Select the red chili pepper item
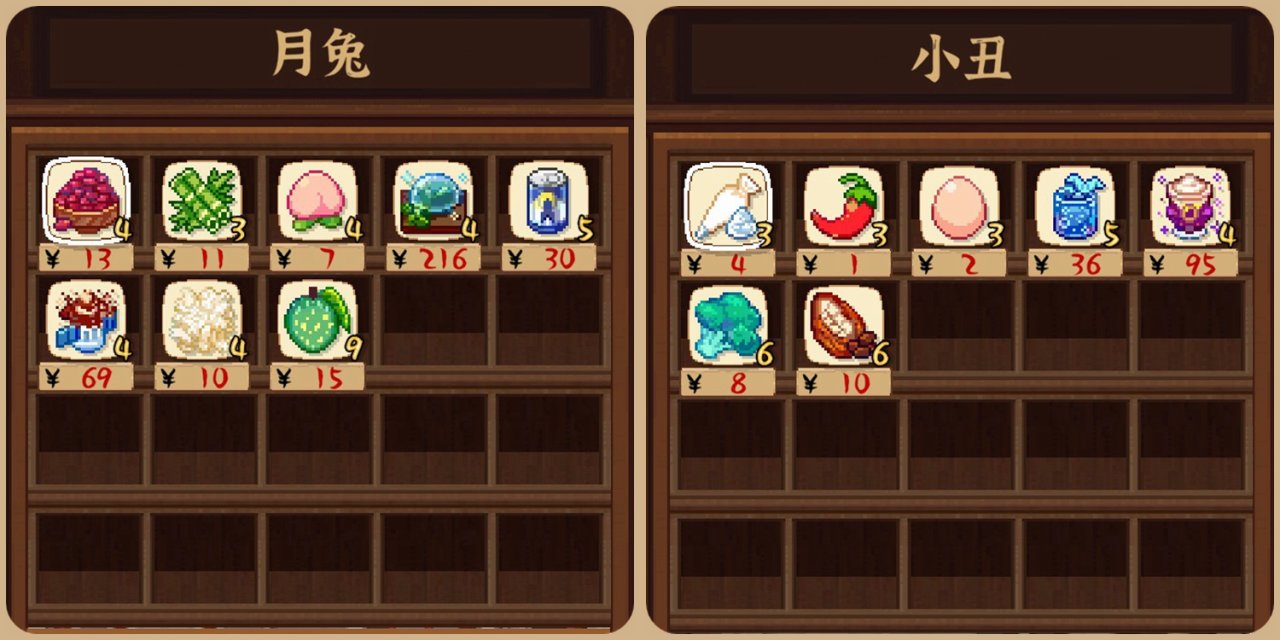The image size is (1280, 640). pyautogui.click(x=844, y=206)
